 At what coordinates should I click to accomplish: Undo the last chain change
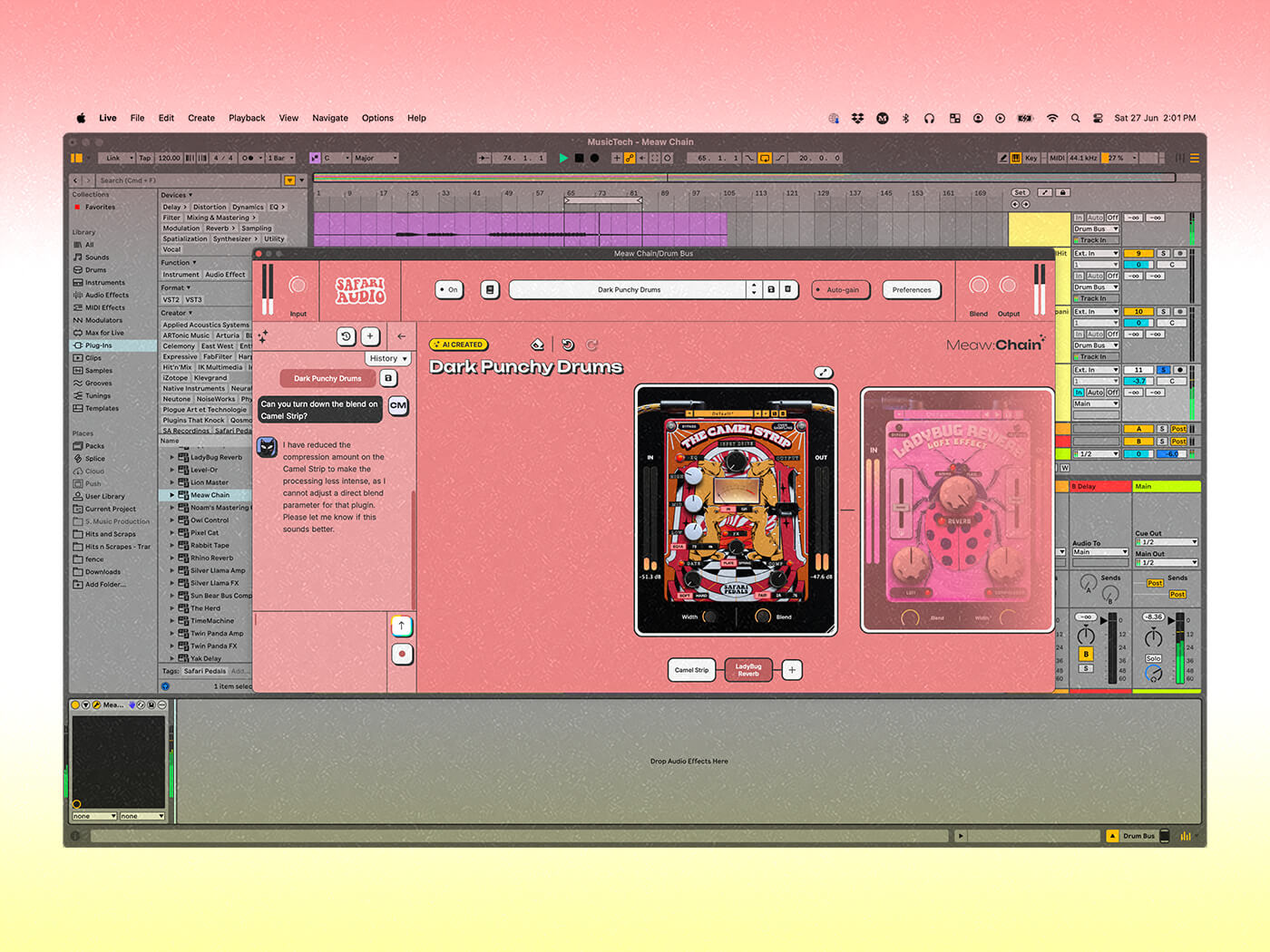click(568, 345)
